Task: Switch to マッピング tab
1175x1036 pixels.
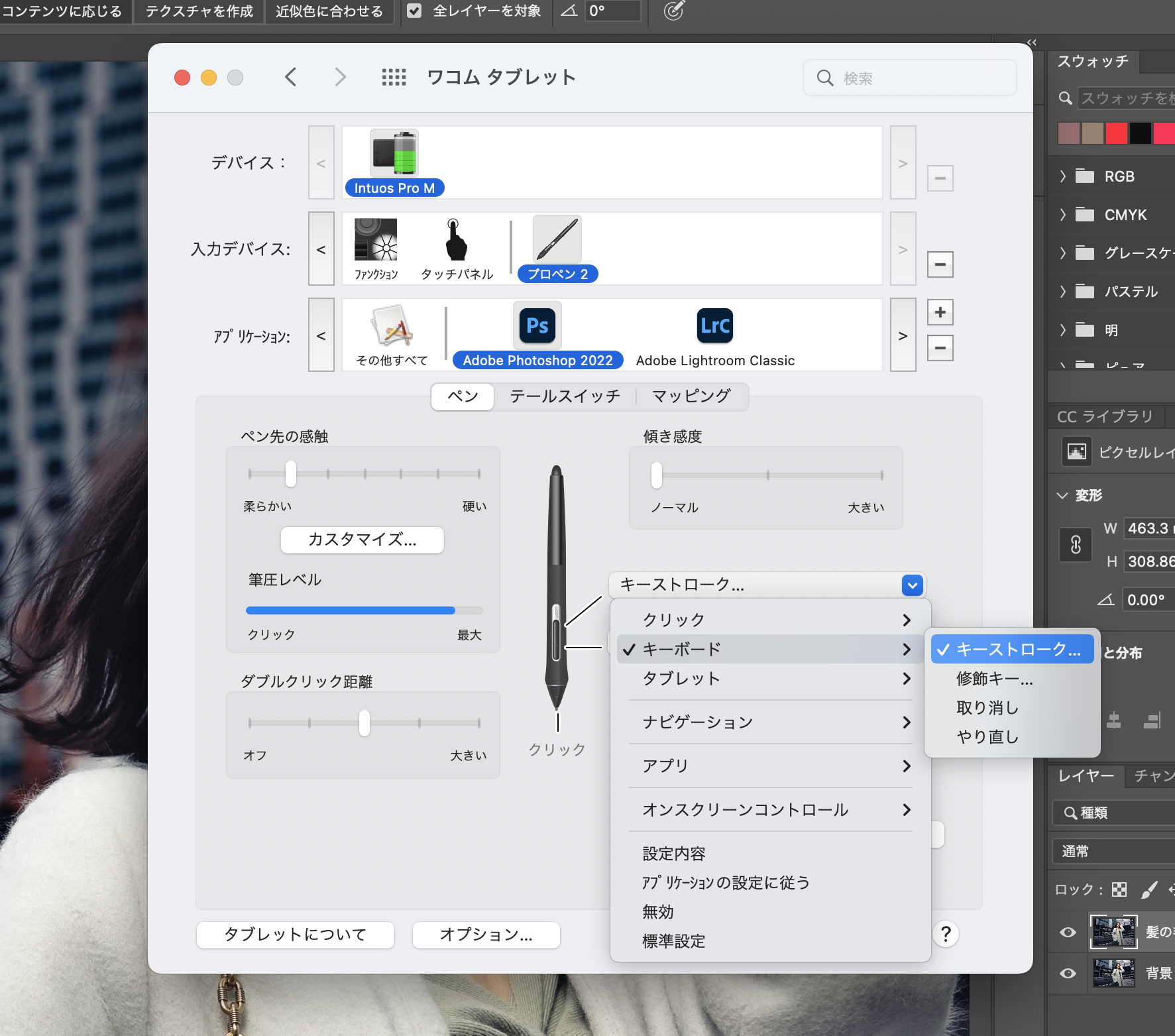Action: 691,396
